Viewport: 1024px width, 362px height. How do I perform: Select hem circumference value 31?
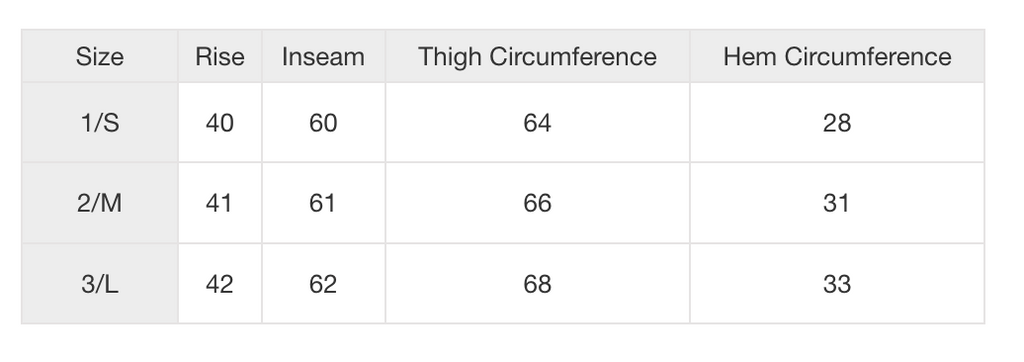837,203
